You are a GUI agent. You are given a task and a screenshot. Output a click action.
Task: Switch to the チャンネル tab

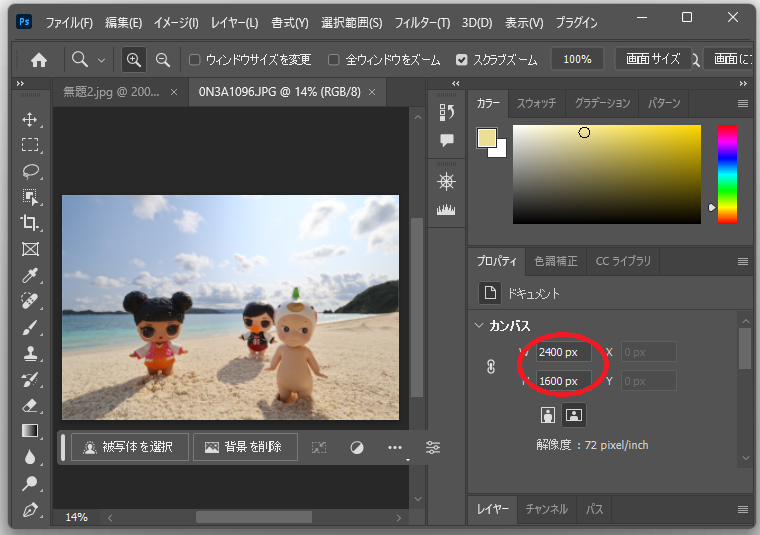pyautogui.click(x=547, y=509)
